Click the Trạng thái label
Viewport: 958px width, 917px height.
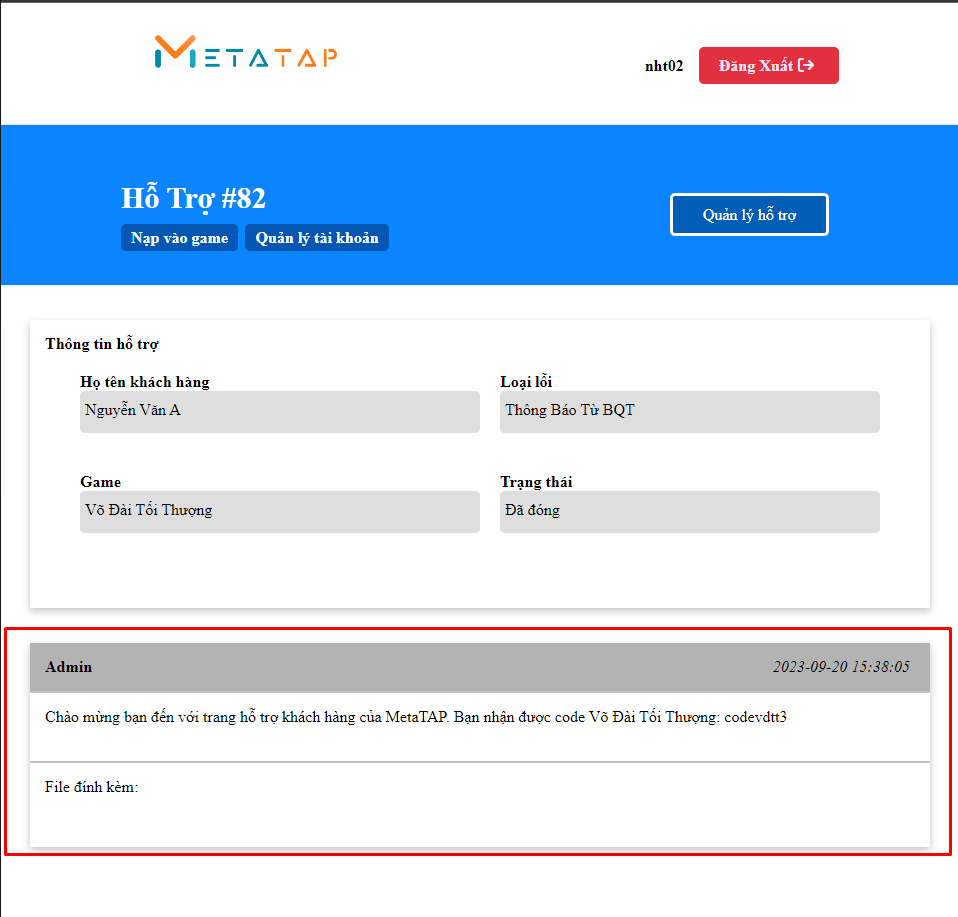[536, 482]
